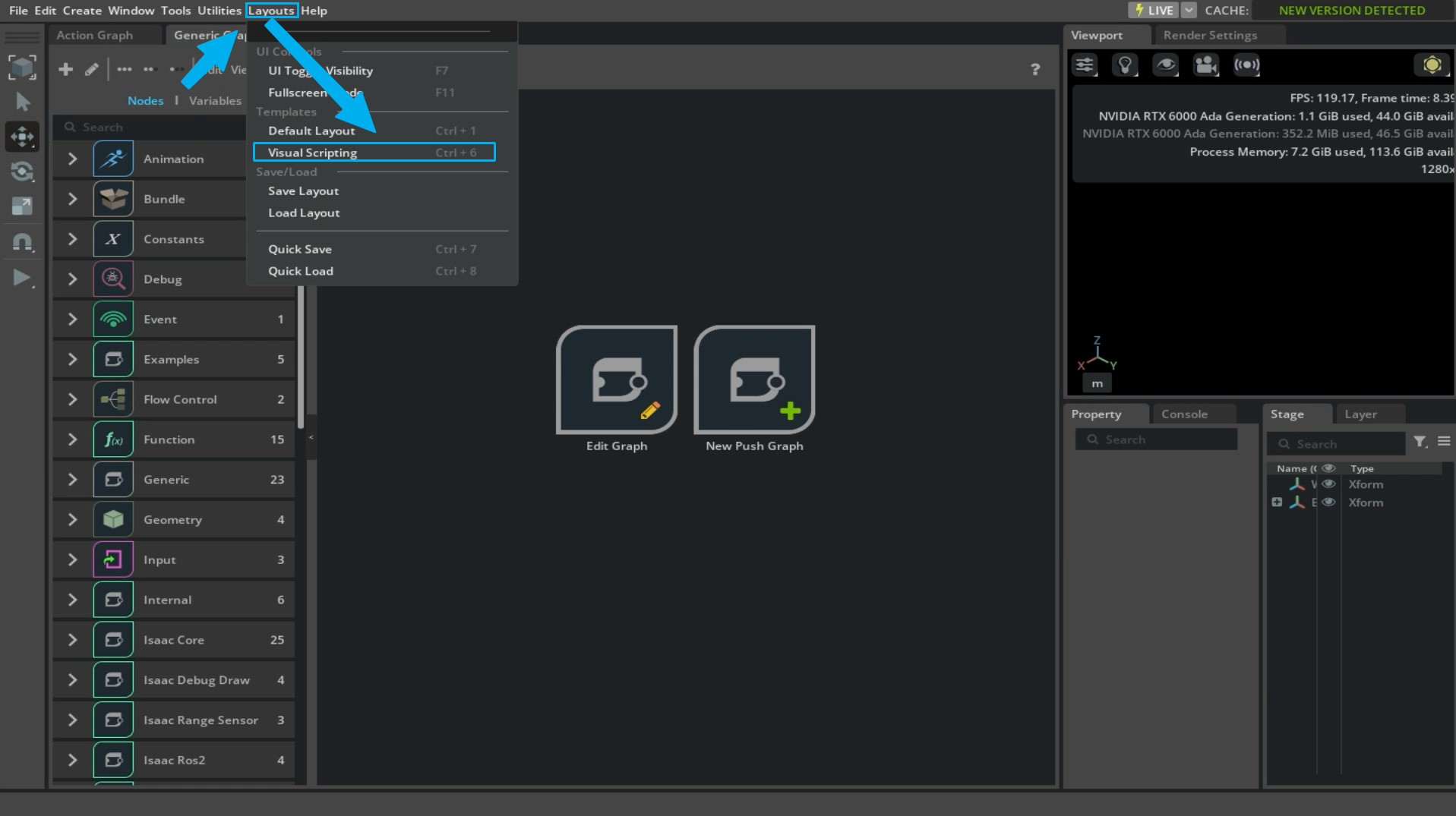Open the Utilities menu

pos(220,11)
